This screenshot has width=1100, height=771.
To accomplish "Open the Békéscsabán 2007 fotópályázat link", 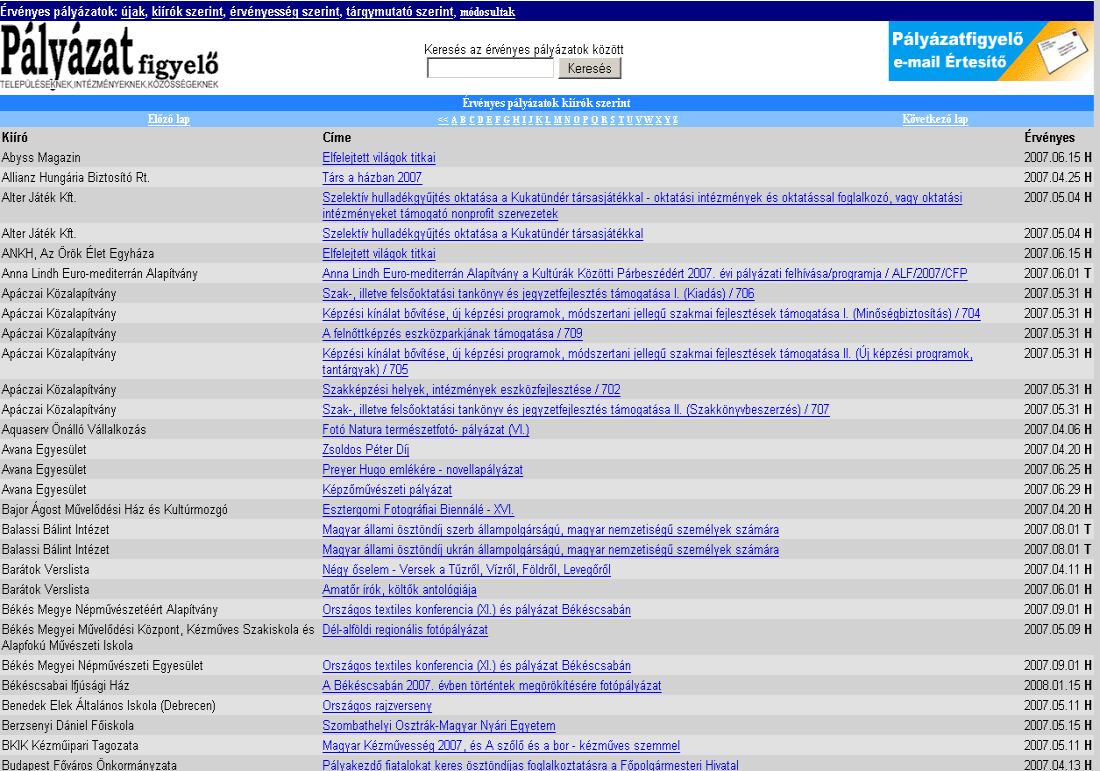I will click(x=492, y=685).
